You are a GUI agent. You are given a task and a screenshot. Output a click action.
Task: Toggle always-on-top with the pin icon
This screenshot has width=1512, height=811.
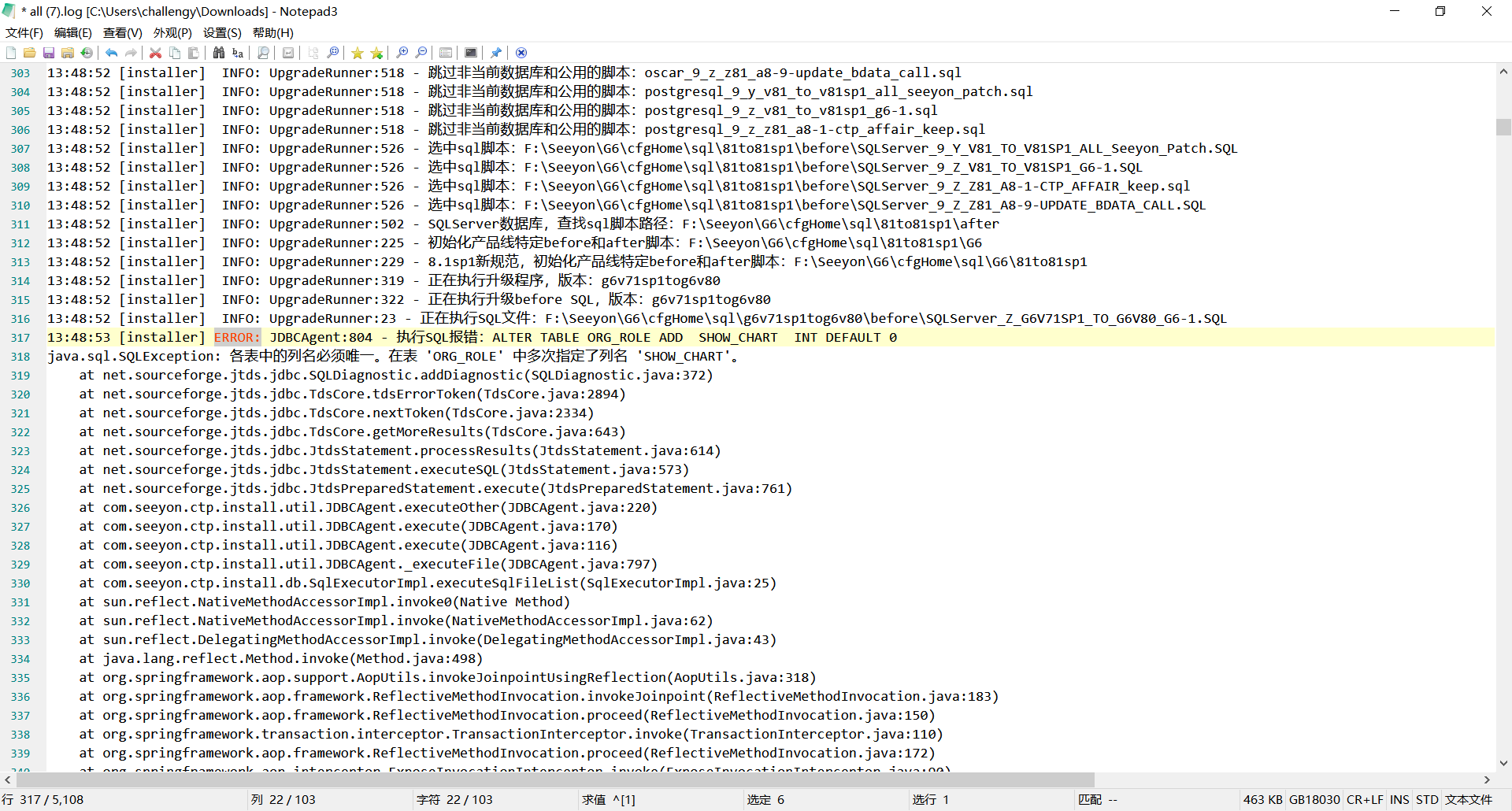pos(496,53)
